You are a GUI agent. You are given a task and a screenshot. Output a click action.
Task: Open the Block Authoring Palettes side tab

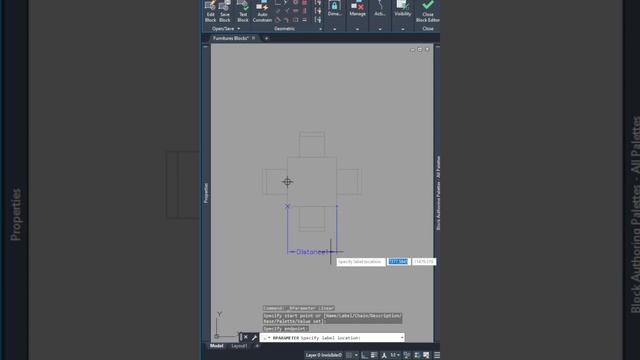438,193
